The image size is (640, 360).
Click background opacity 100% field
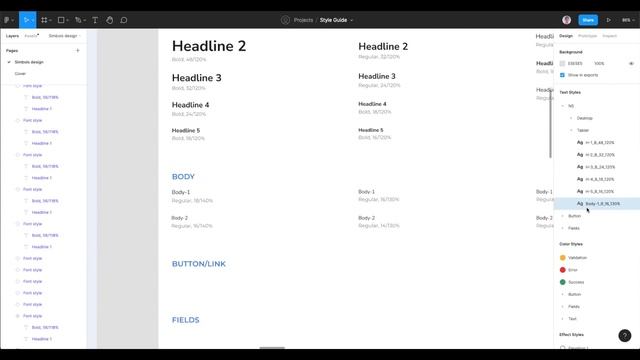pyautogui.click(x=599, y=64)
